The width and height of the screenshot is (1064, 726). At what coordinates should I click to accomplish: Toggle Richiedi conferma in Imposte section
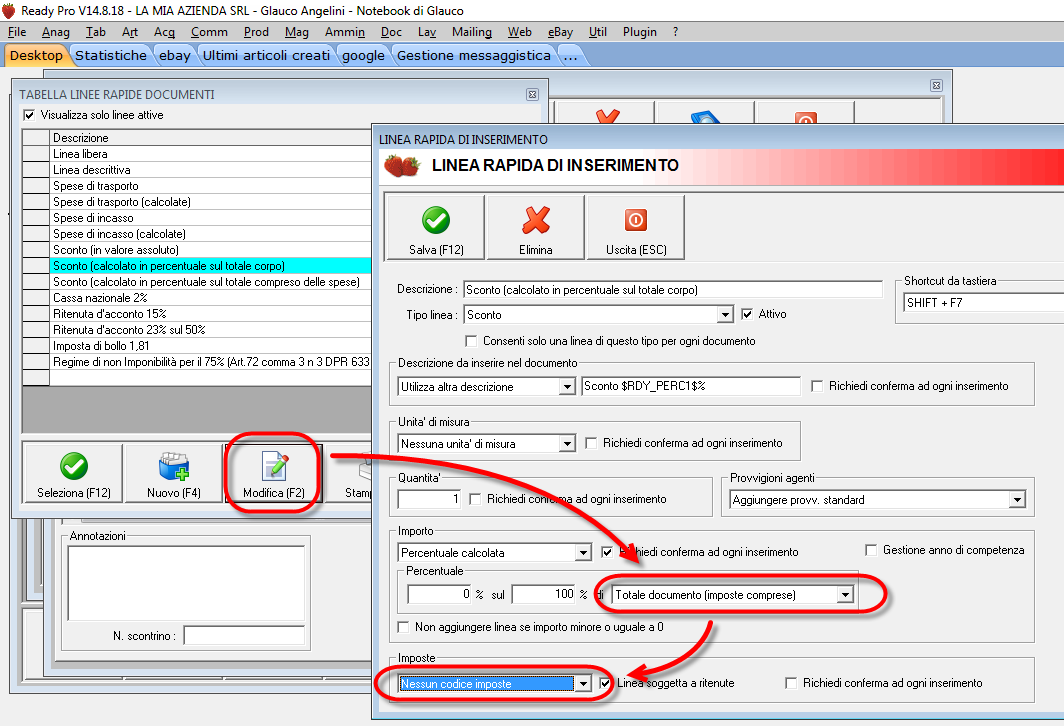click(x=791, y=683)
